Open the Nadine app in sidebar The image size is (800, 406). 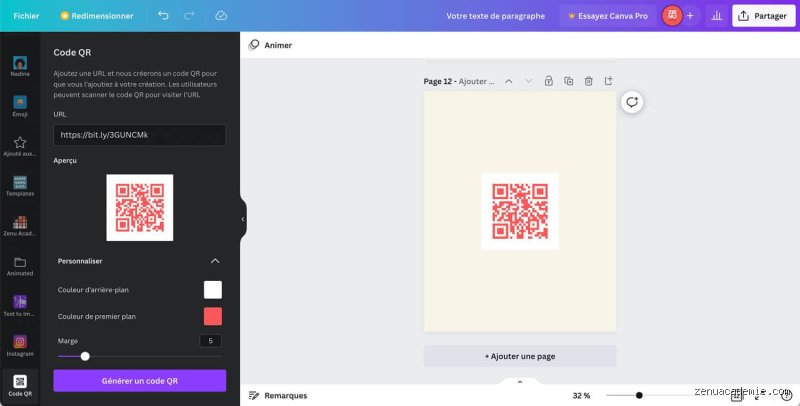coord(20,66)
